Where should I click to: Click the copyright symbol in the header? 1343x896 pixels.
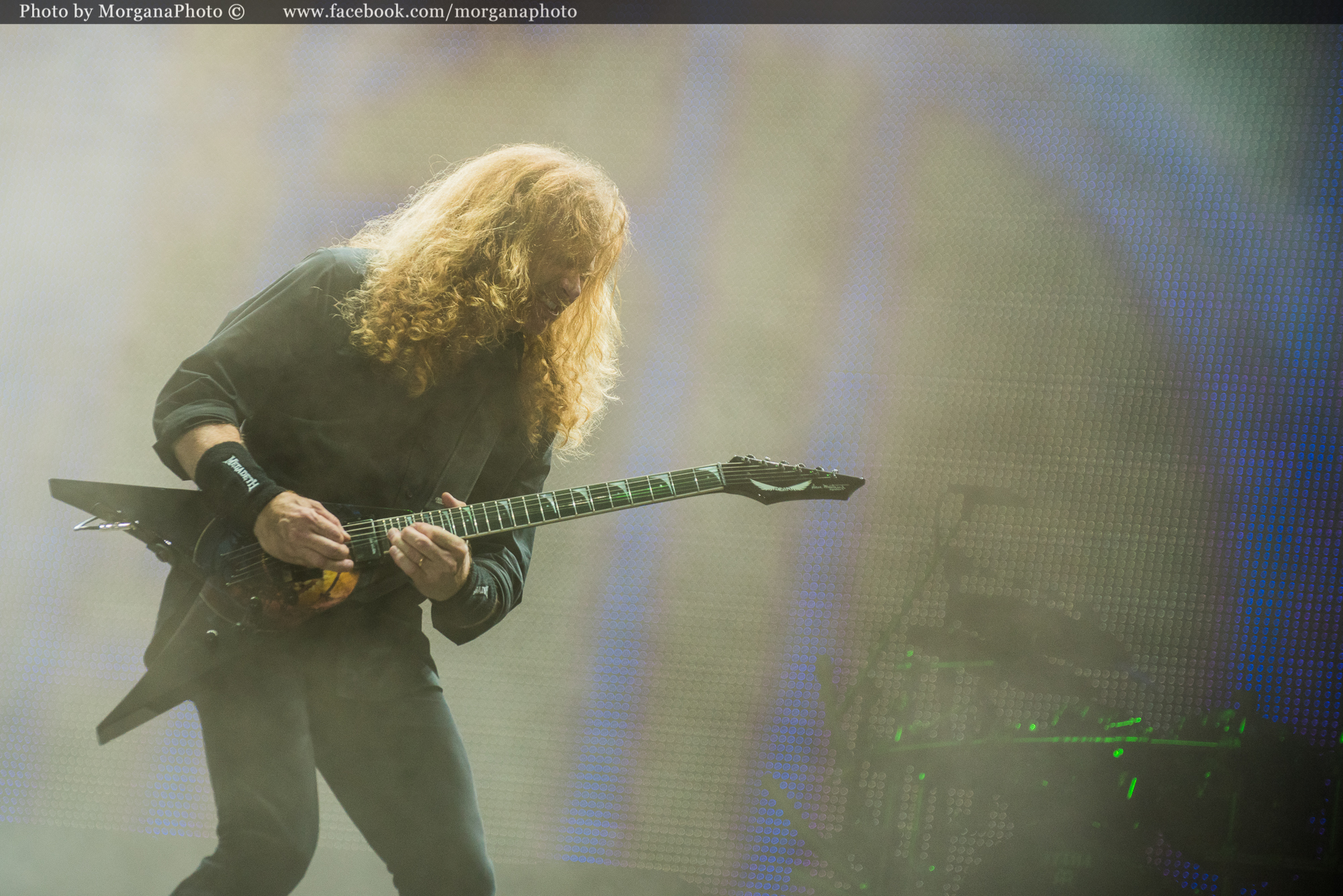[236, 11]
